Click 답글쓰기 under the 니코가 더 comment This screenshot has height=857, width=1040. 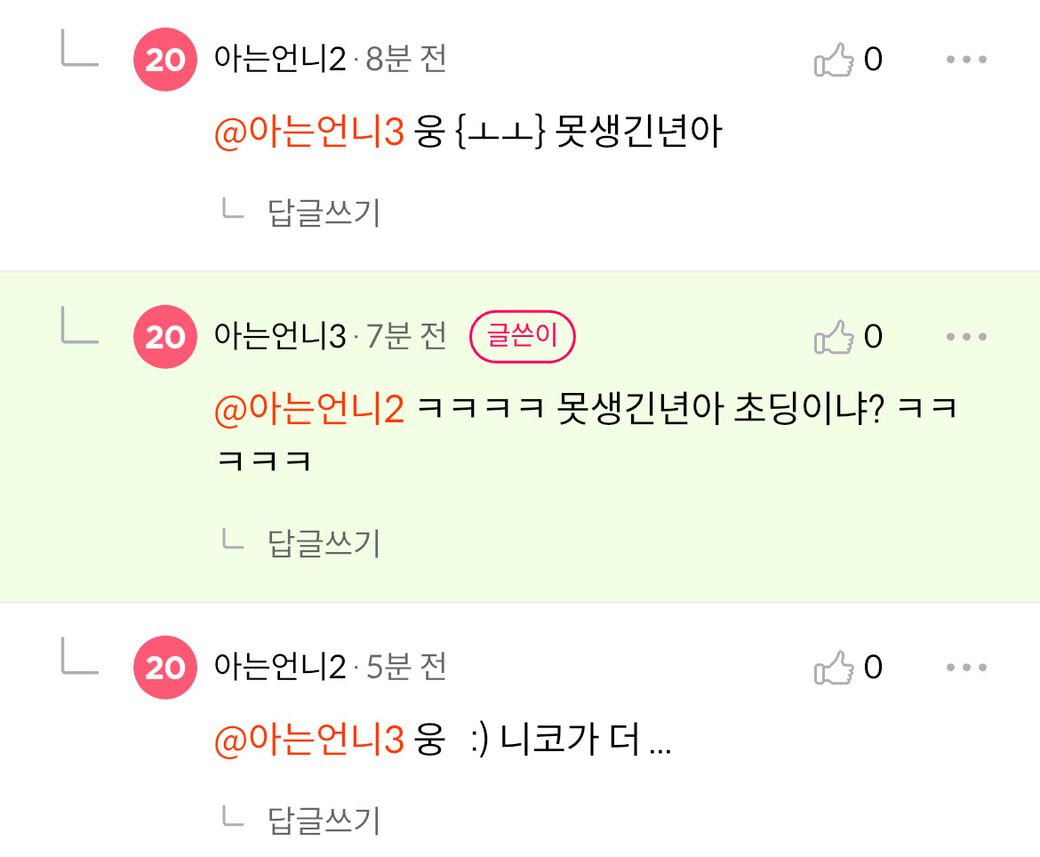(x=324, y=820)
